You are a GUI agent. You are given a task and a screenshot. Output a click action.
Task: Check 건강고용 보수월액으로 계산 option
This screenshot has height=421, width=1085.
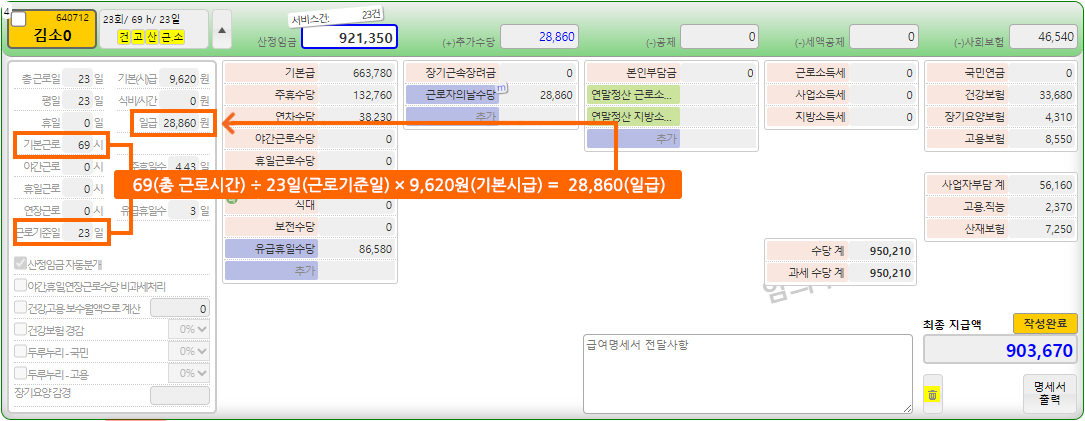(21, 308)
